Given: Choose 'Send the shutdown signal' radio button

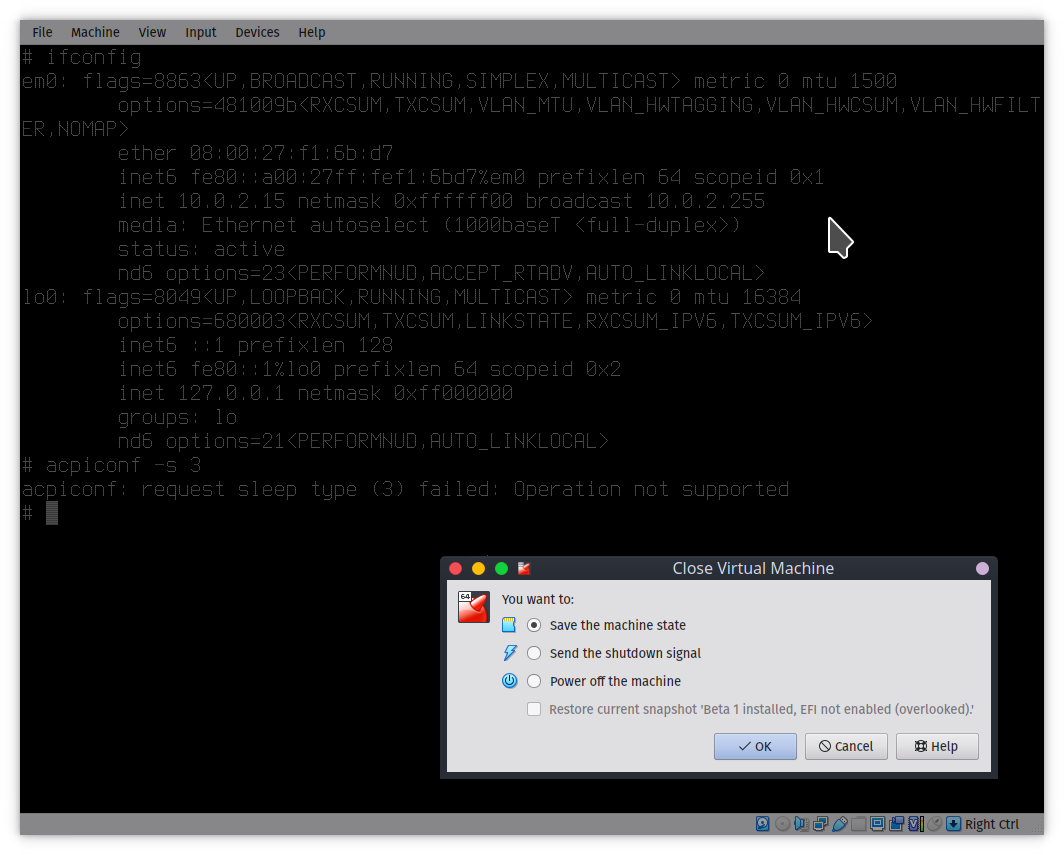Looking at the screenshot, I should (534, 653).
